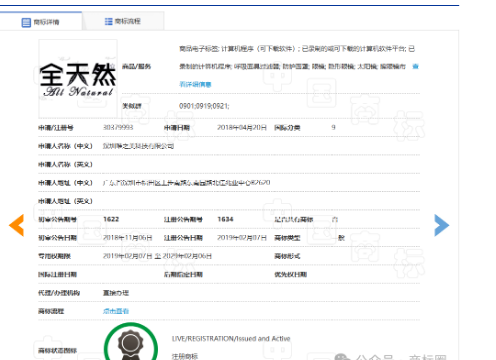Click the orange previous-record arrow
496x360 pixels.
(17, 225)
